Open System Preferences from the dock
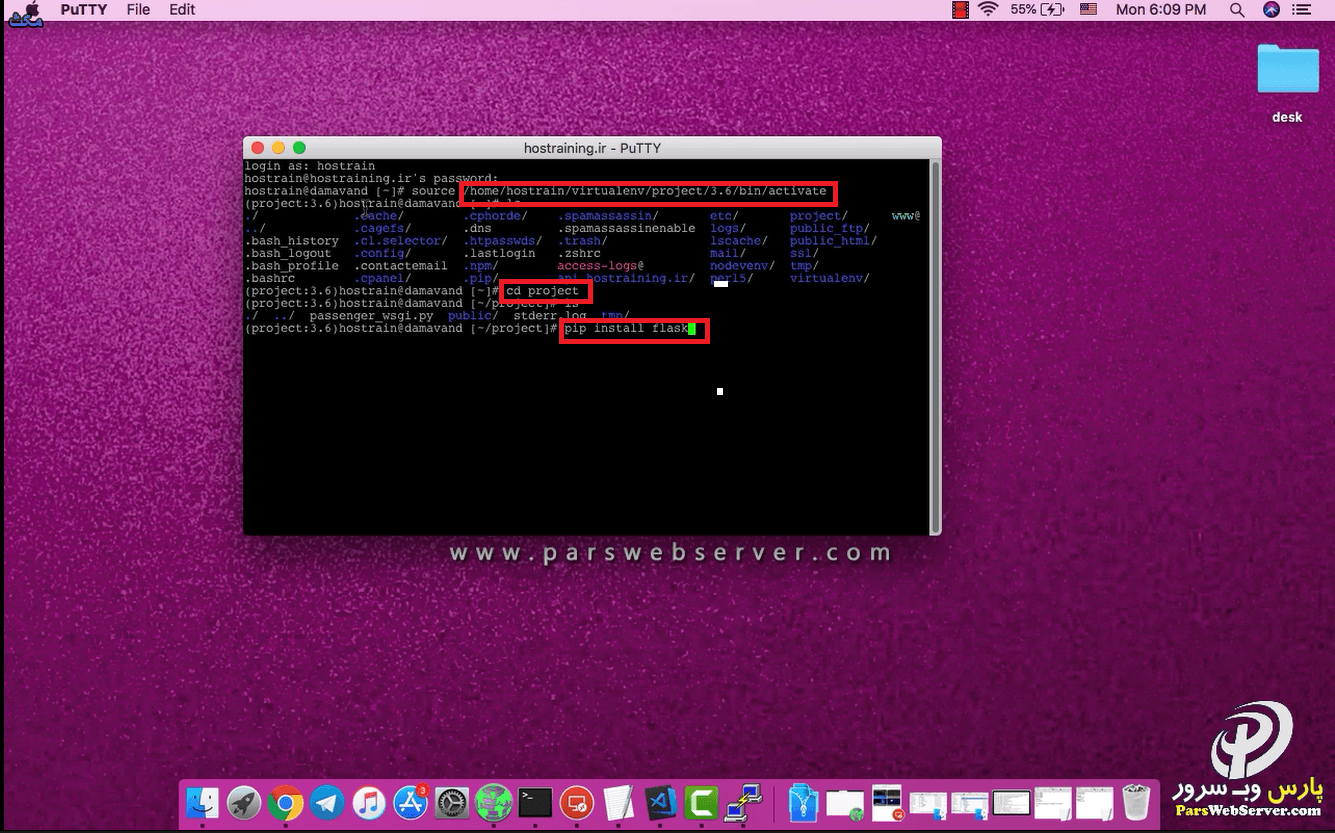 (x=452, y=802)
